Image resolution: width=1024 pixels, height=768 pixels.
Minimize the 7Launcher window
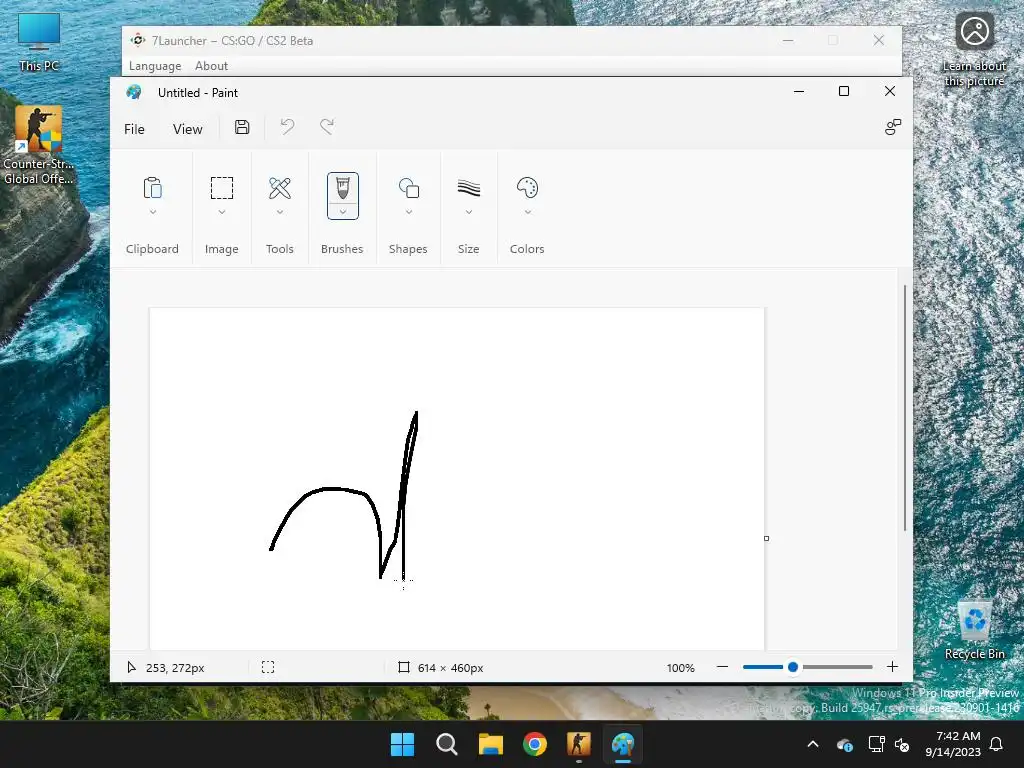[788, 40]
